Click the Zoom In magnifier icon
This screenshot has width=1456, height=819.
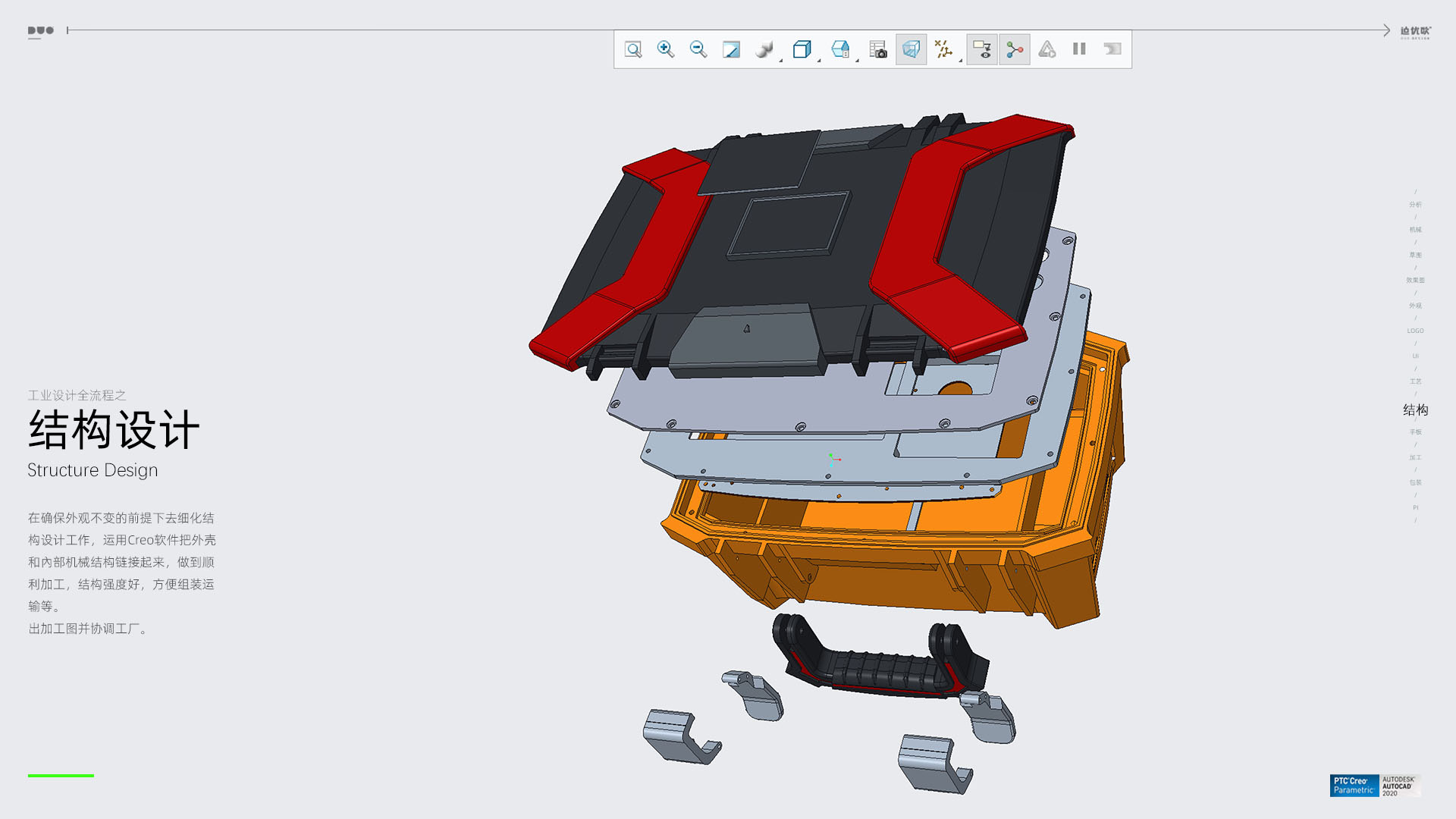pos(666,49)
